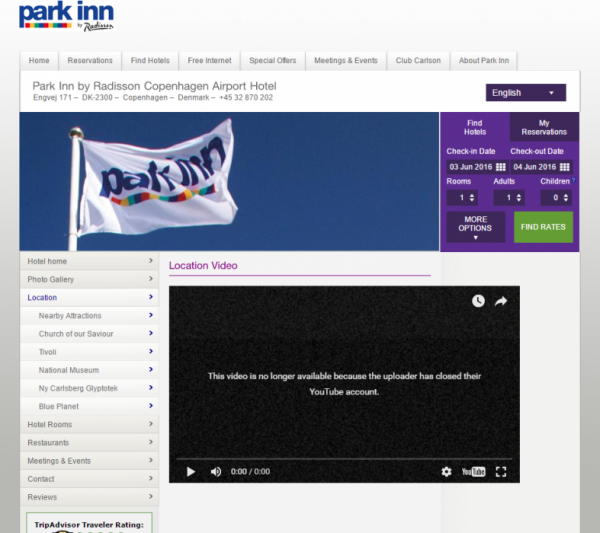Enter fullscreen mode in video player

[x=501, y=471]
